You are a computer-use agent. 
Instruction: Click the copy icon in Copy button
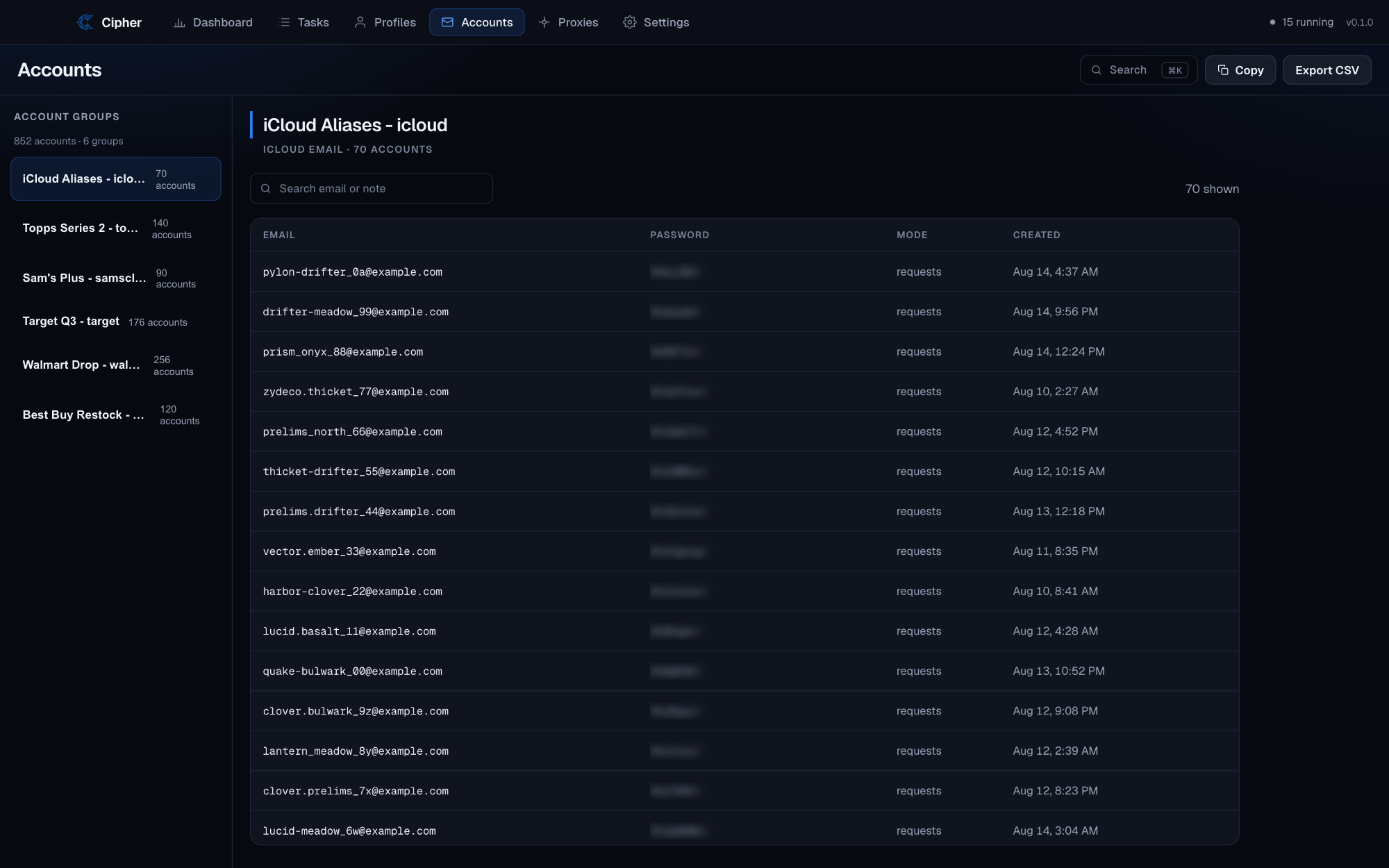click(x=1223, y=70)
